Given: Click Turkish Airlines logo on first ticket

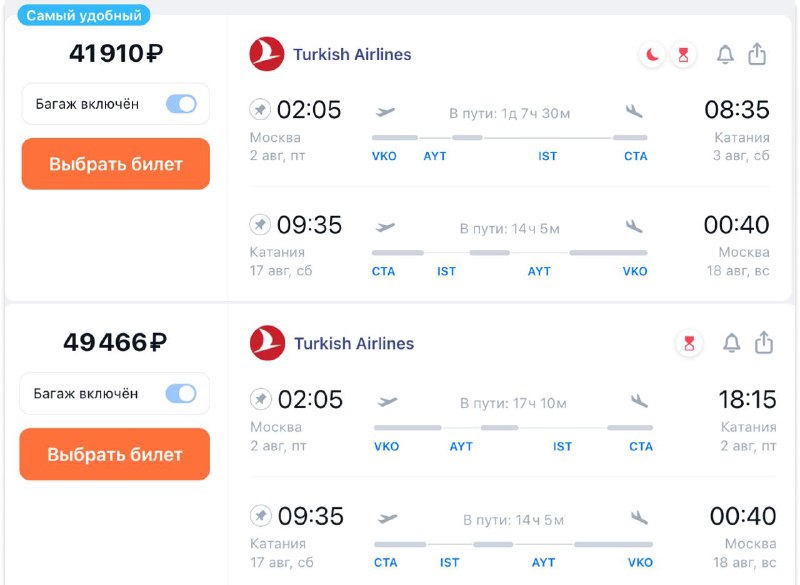Looking at the screenshot, I should (x=267, y=54).
